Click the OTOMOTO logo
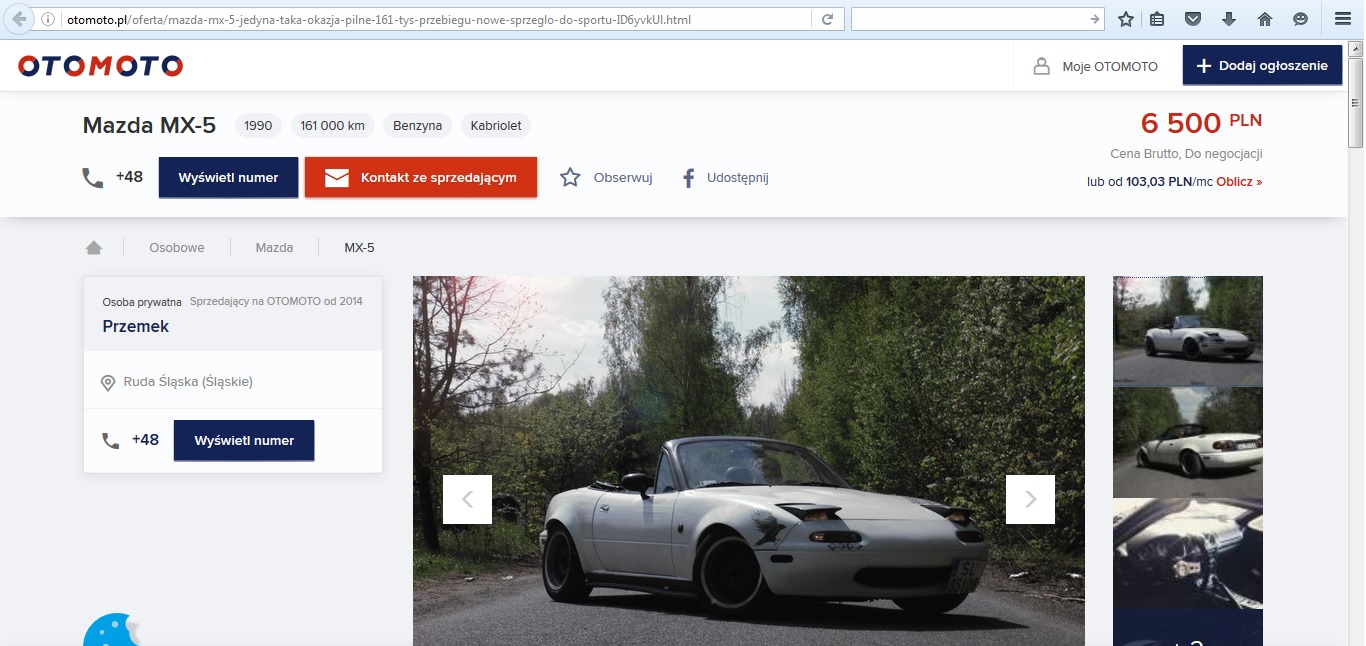Screen dimensions: 1366x646 coord(101,66)
